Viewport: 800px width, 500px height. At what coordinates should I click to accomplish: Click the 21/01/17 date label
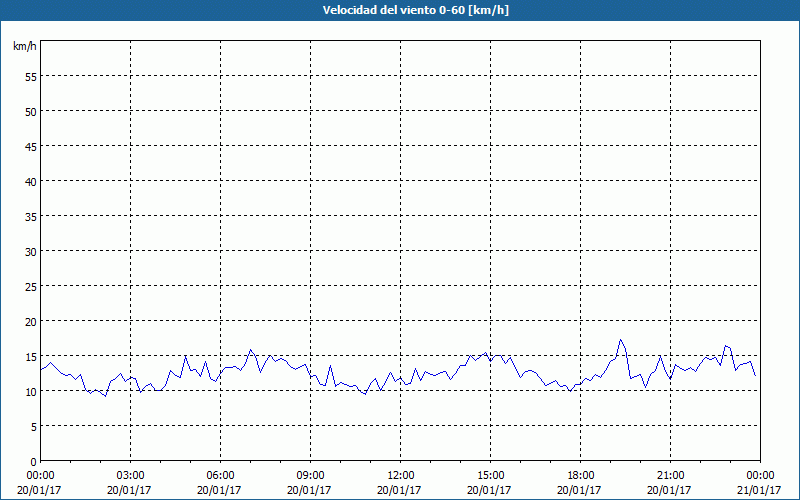click(x=760, y=490)
